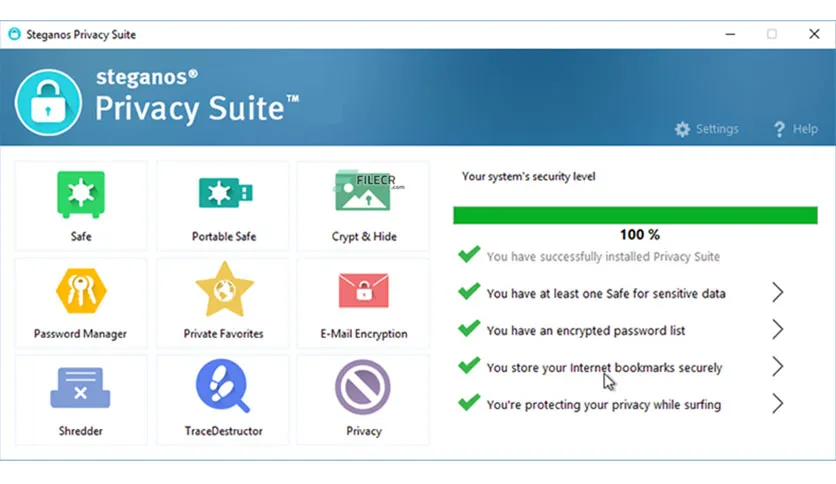Click the 'Portable Safe' label
This screenshot has height=484, width=836.
tap(224, 236)
